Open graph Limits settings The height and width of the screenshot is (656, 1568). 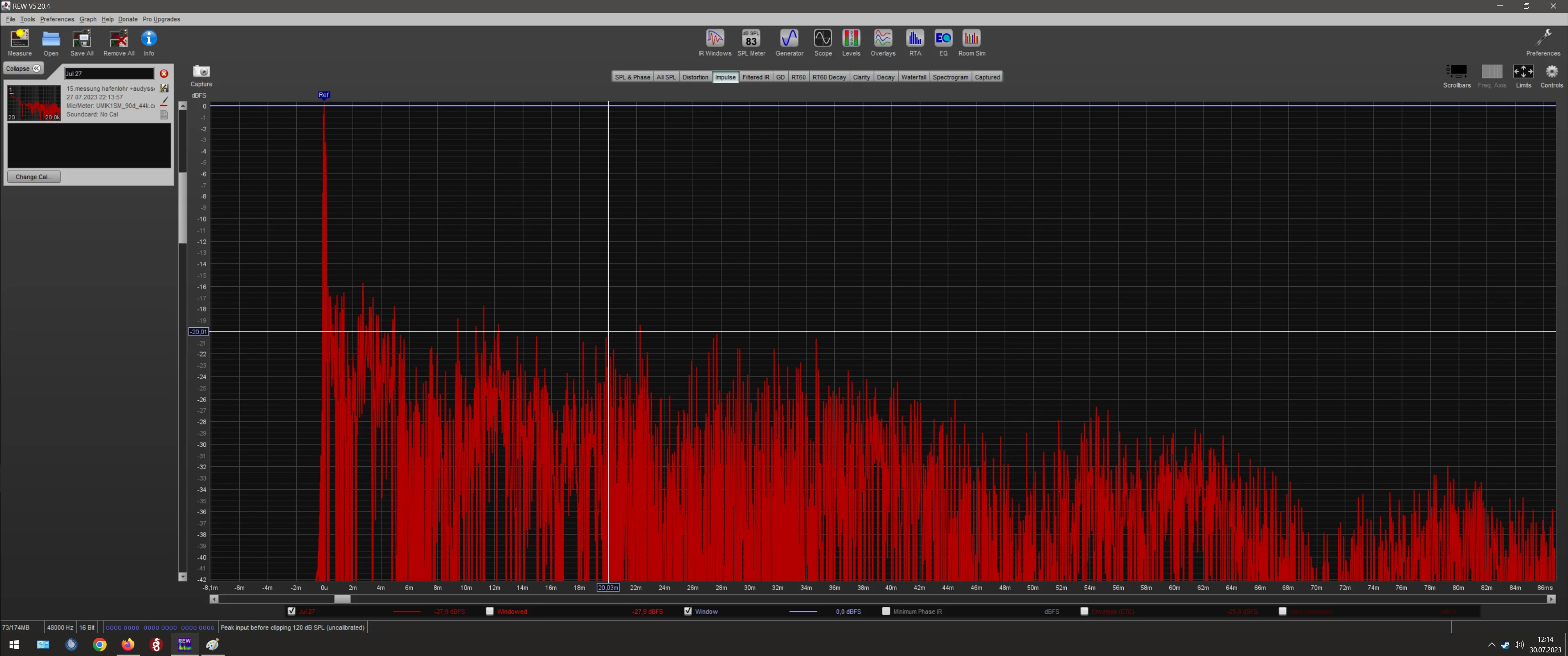(x=1523, y=76)
